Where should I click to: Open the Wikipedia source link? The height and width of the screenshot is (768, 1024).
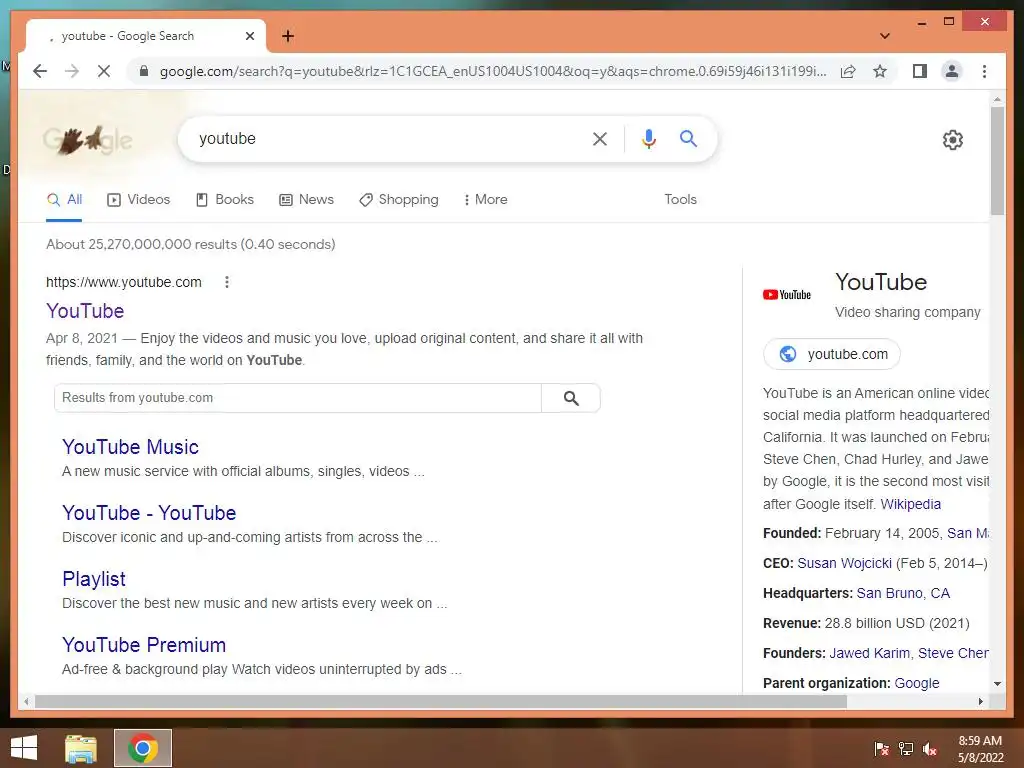click(x=910, y=504)
